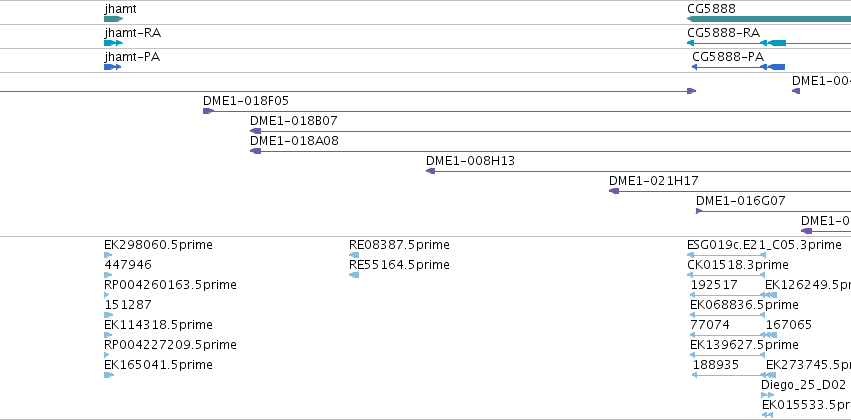Select the DME1-018B07 clone end marker
851x420 pixels.
(x=255, y=131)
